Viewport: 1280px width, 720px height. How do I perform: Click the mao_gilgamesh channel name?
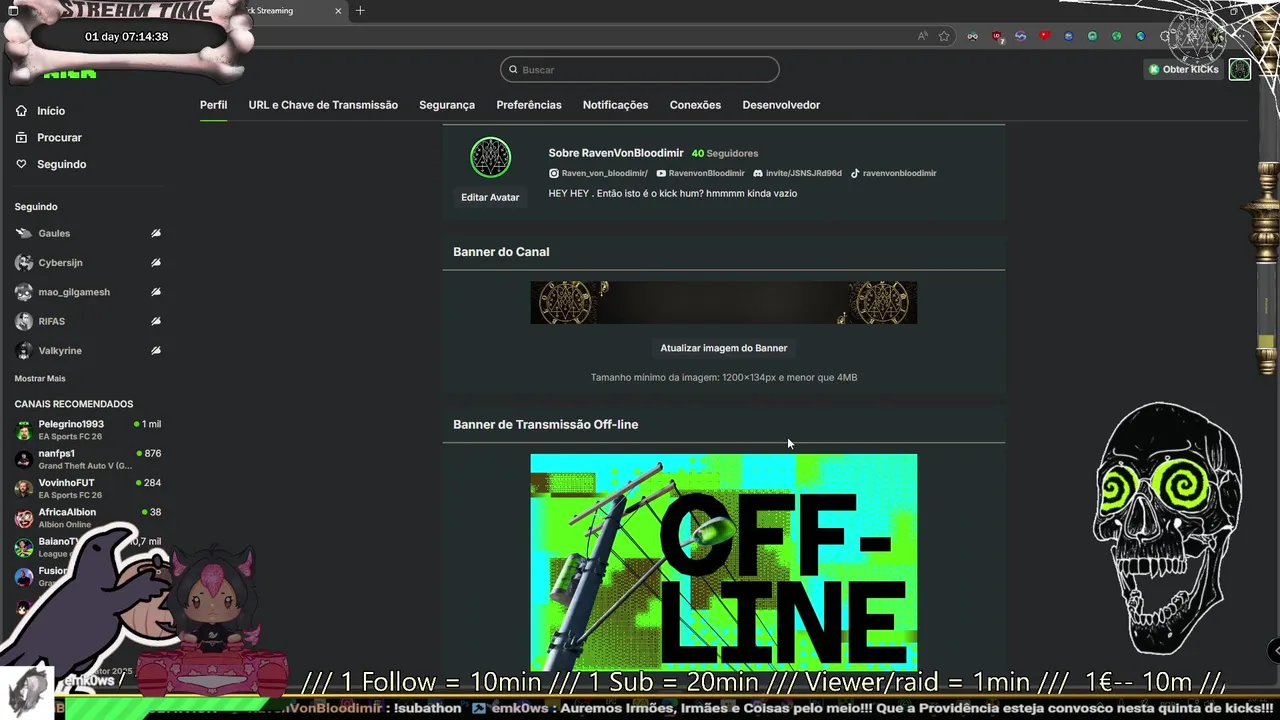(x=74, y=292)
